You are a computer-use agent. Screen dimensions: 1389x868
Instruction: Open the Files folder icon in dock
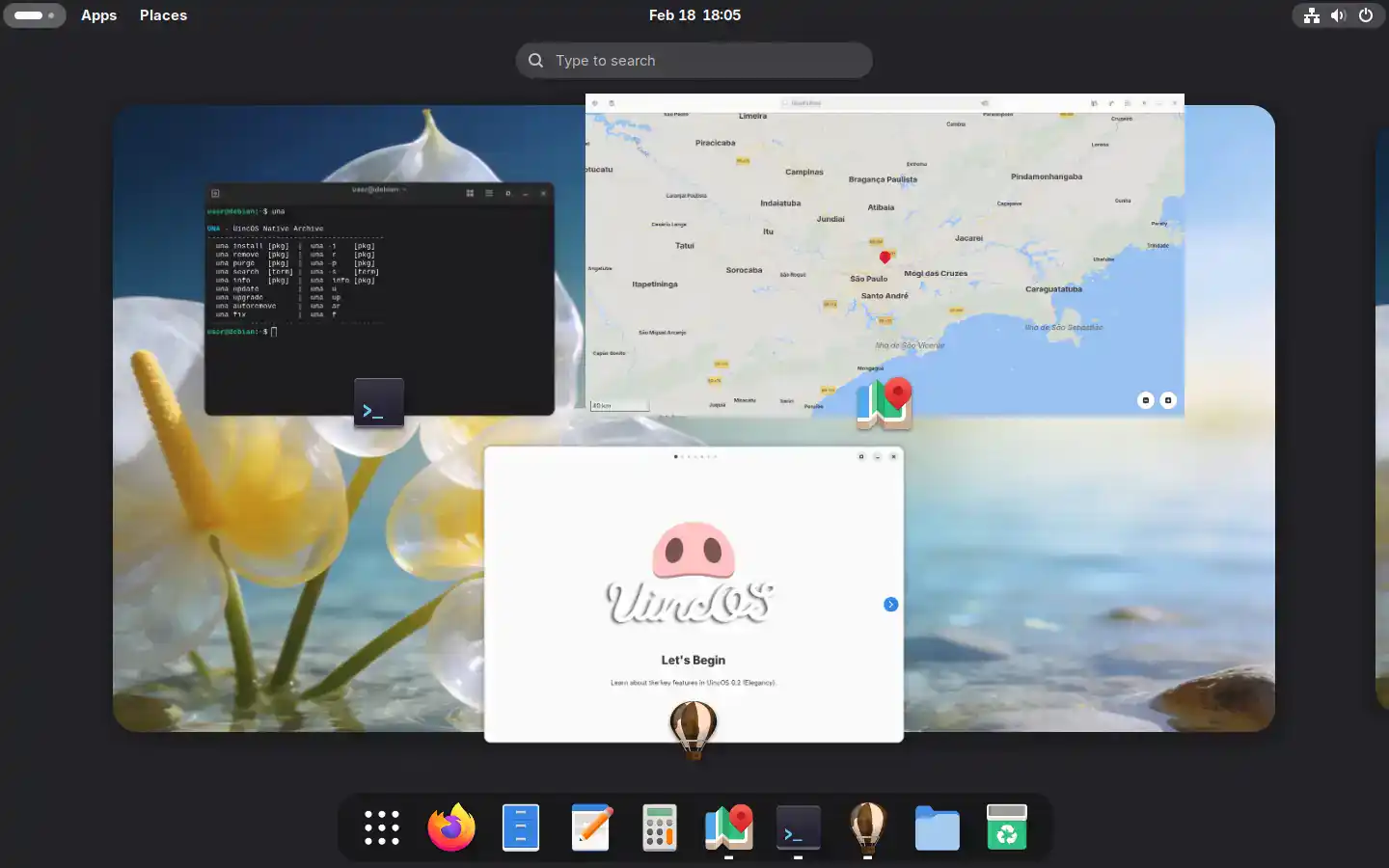point(938,827)
